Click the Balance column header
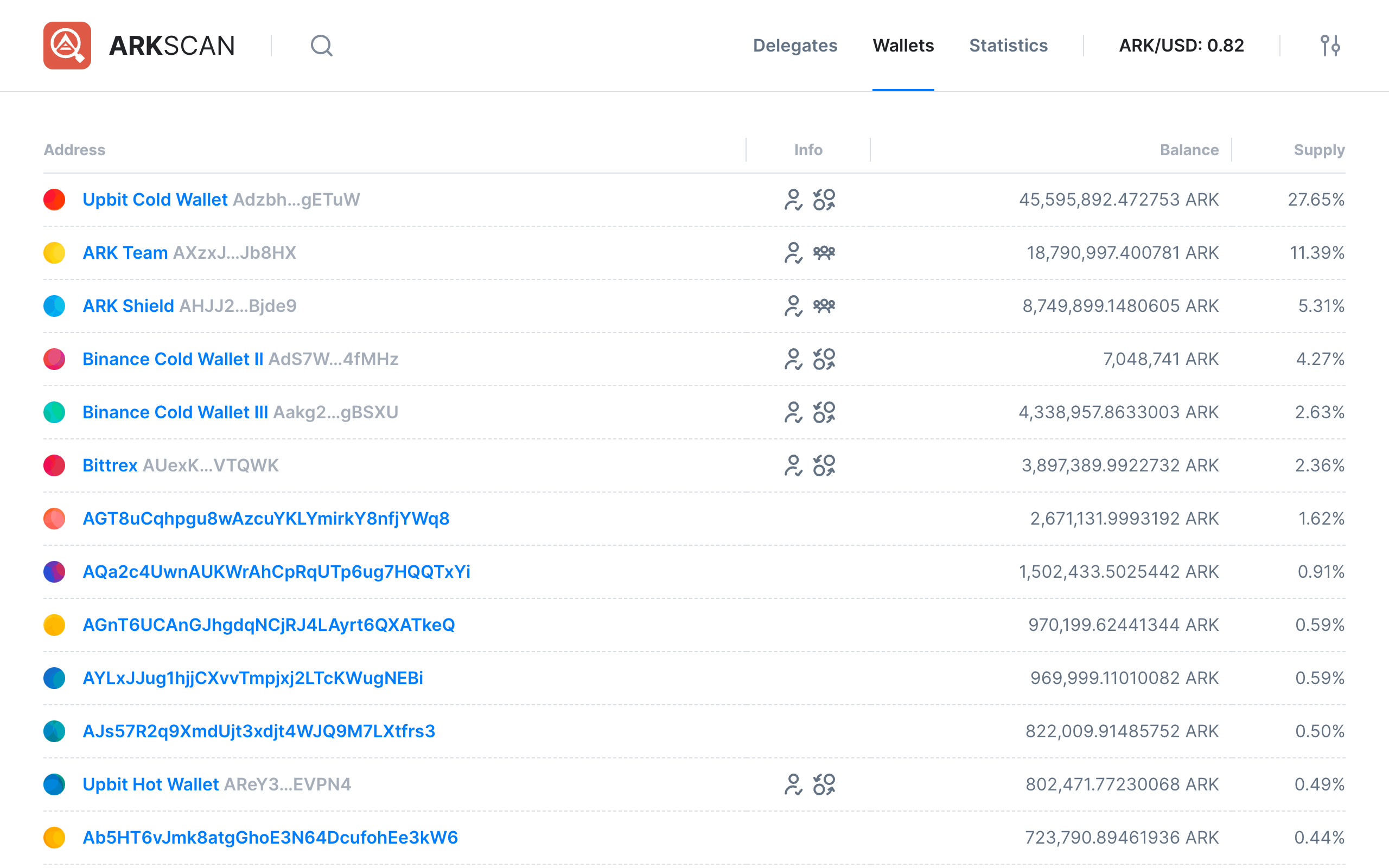Screen dimensions: 1389x868 click(x=1189, y=150)
